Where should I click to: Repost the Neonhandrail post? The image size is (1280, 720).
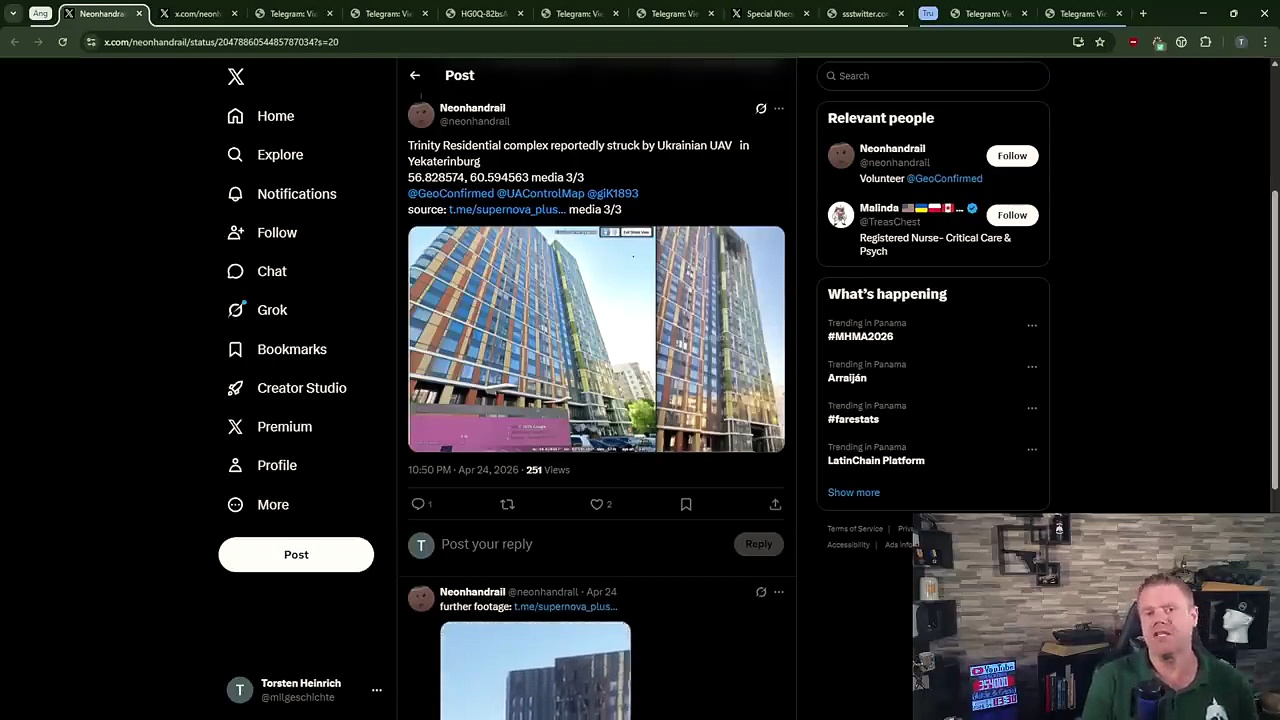(507, 505)
